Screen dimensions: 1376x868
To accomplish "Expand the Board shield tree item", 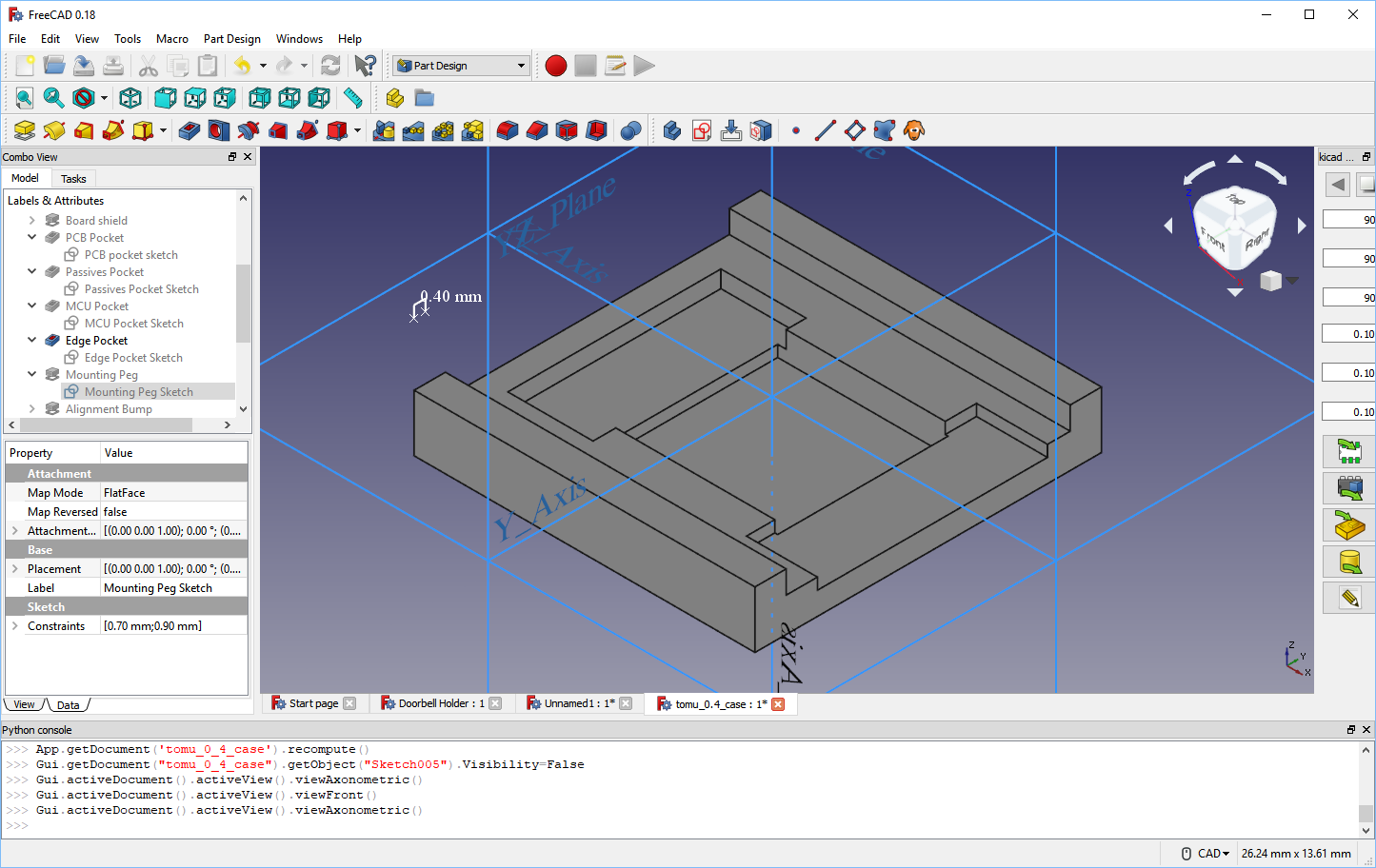I will 31,220.
